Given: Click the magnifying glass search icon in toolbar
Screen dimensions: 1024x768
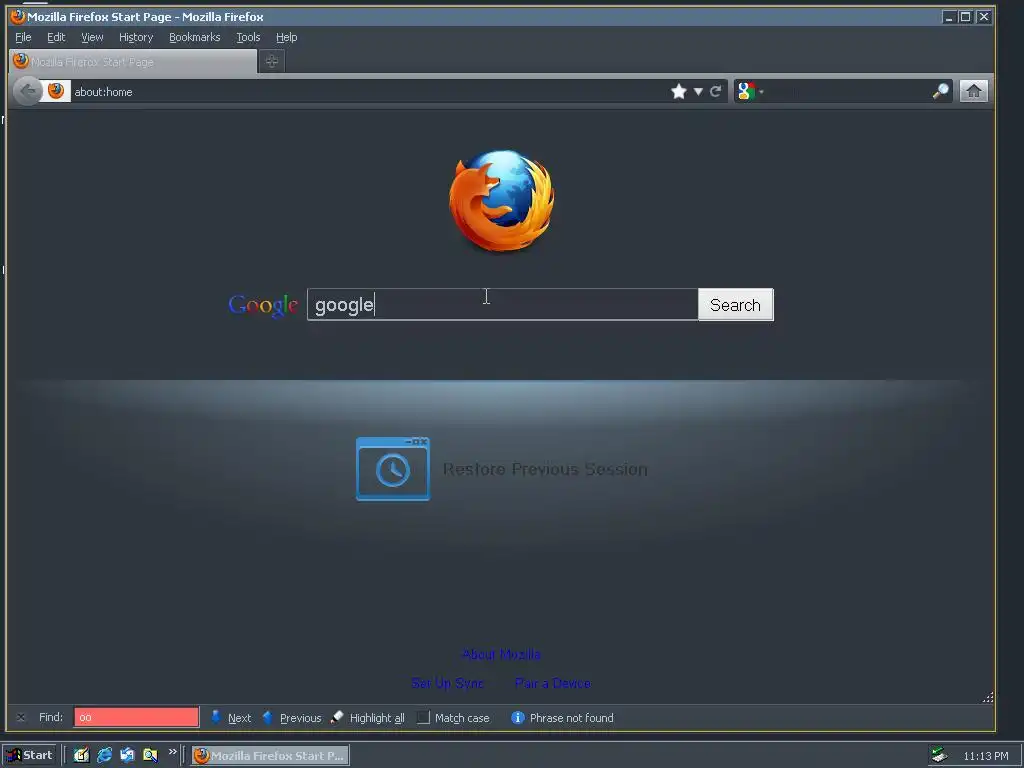Looking at the screenshot, I should tap(940, 91).
